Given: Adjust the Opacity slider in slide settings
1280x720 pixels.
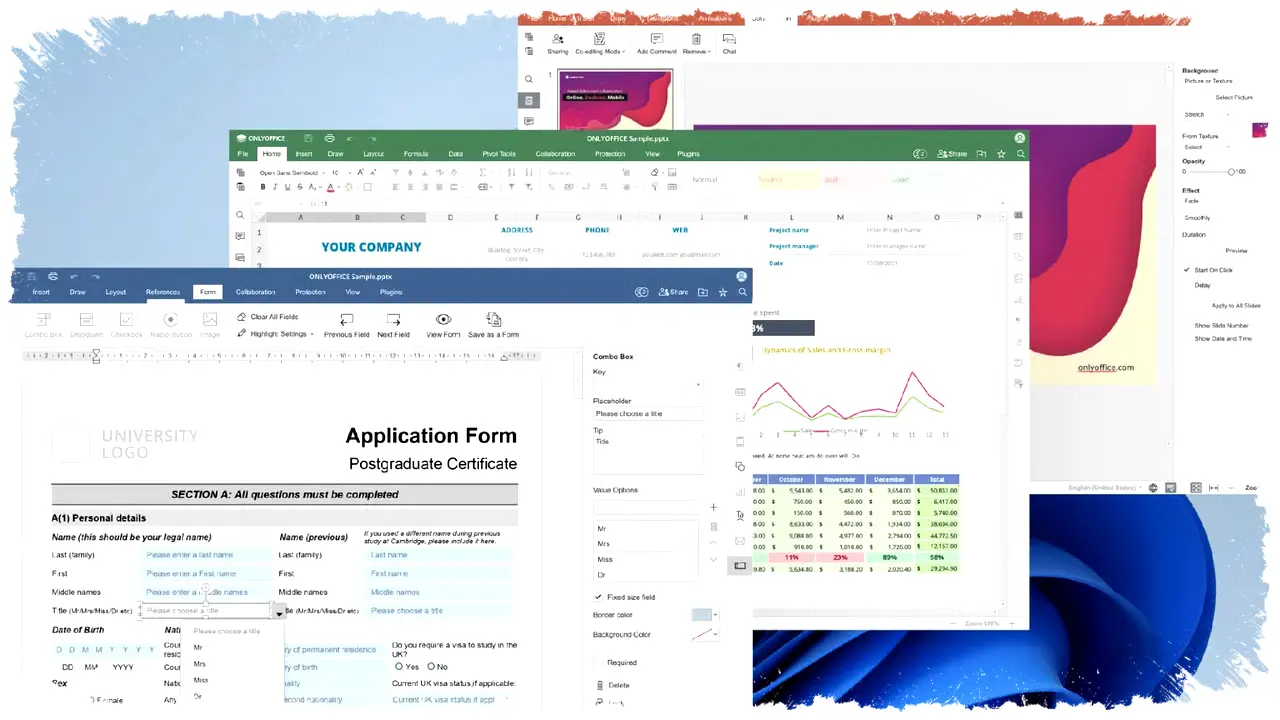Looking at the screenshot, I should (x=1231, y=171).
